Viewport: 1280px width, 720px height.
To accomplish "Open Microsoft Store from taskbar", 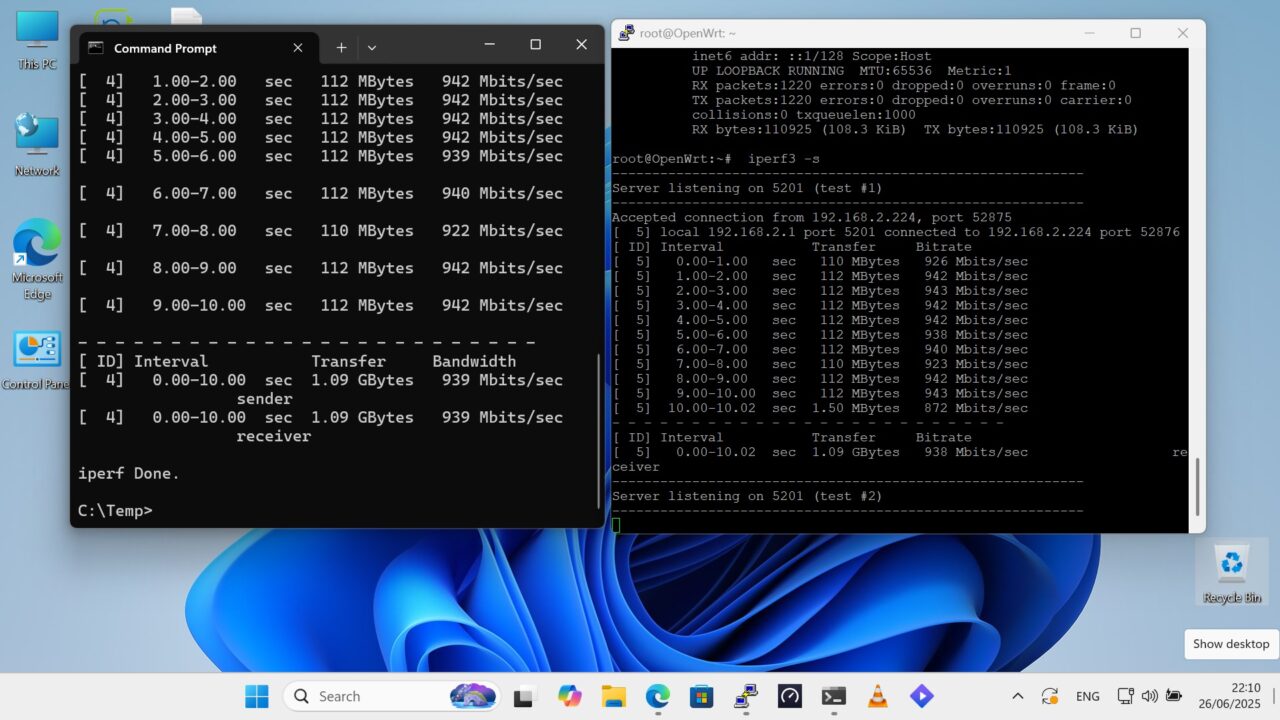I will point(701,696).
